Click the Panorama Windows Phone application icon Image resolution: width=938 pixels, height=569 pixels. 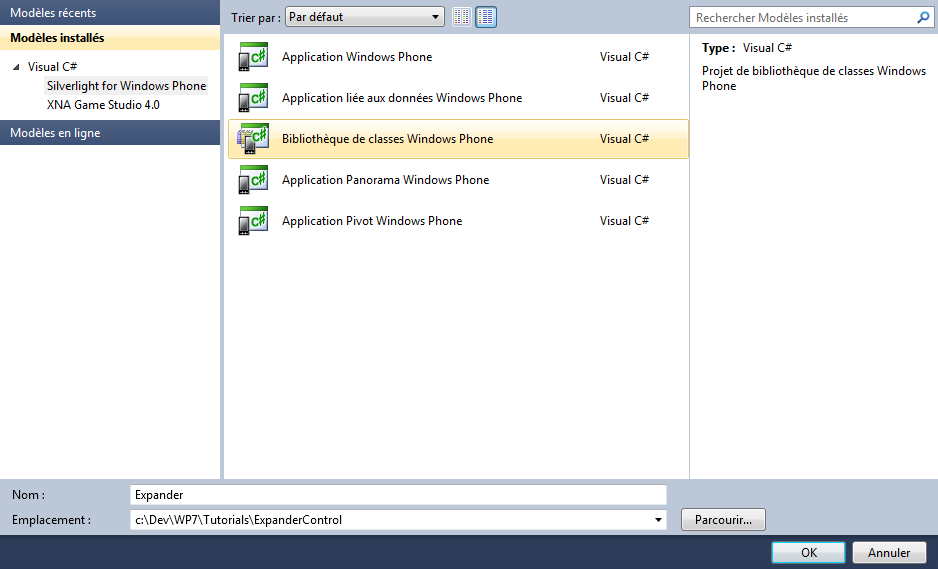tap(253, 181)
